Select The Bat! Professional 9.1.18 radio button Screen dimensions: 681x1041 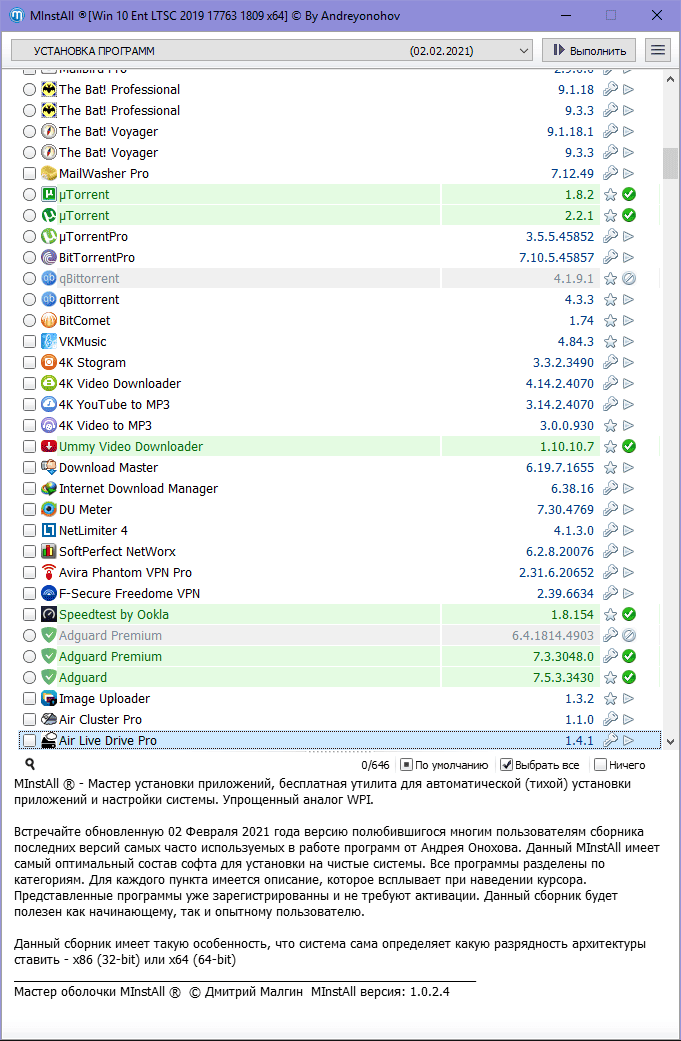coord(29,90)
